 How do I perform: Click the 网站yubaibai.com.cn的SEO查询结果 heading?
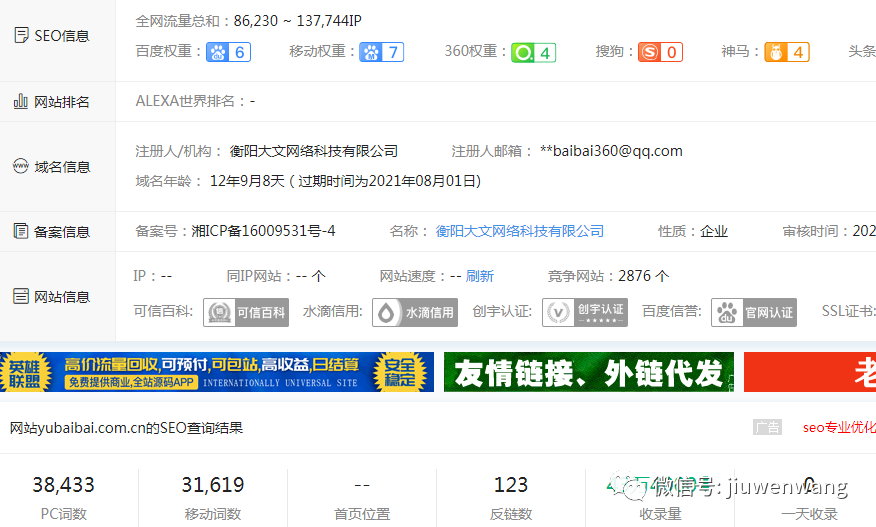pyautogui.click(x=126, y=428)
